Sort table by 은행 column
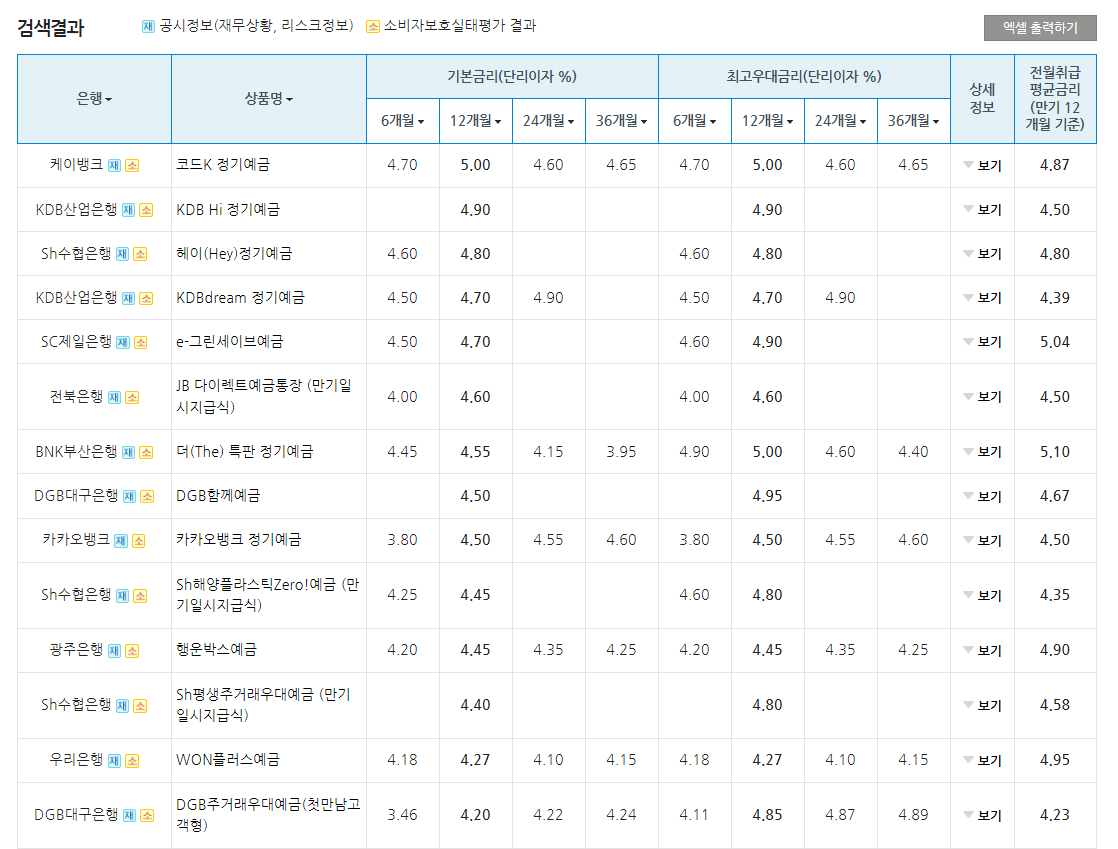 [x=94, y=99]
